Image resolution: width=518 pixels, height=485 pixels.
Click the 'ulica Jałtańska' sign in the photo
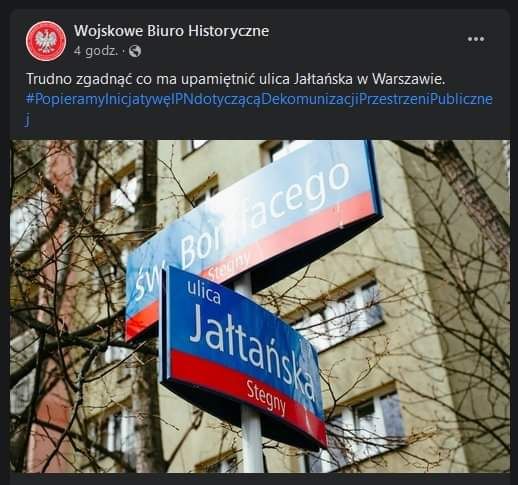click(x=243, y=357)
